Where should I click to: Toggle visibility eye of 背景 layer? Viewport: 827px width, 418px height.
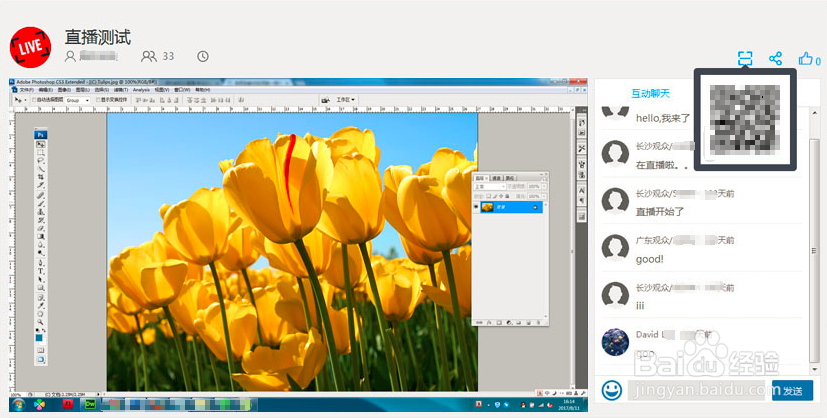click(x=476, y=207)
